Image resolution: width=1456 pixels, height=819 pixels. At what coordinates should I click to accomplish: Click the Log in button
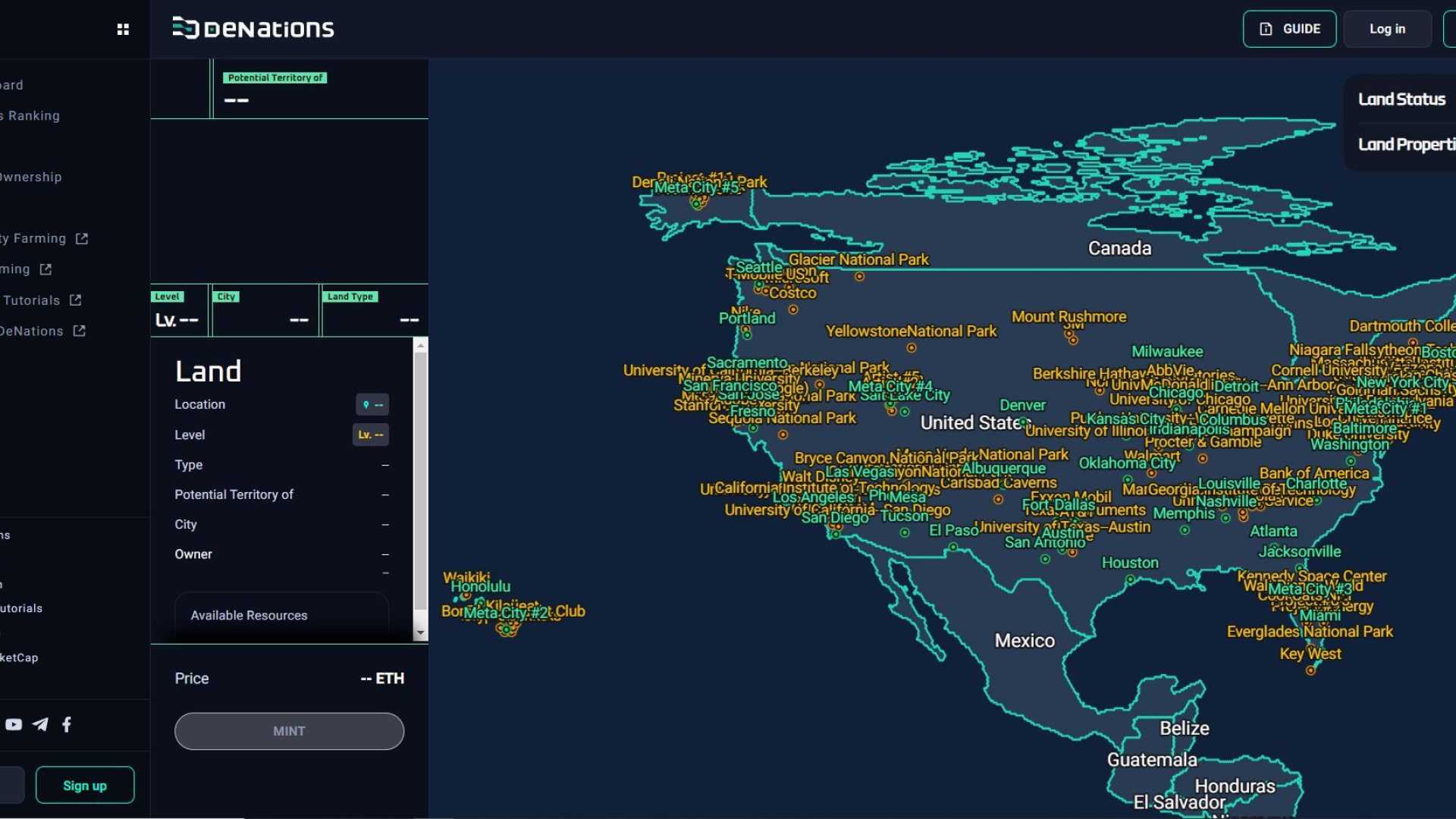point(1387,29)
